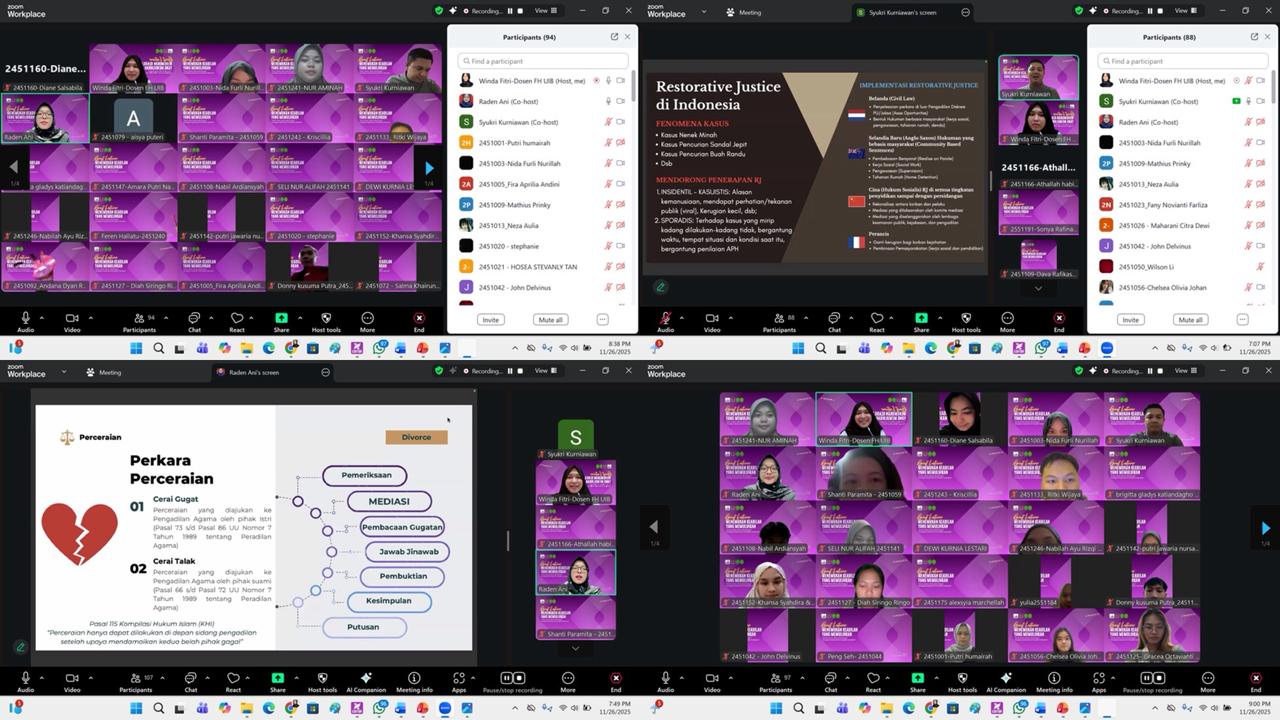Open more options next to Mute all (94 panel)
The width and height of the screenshot is (1280, 720).
tap(602, 320)
